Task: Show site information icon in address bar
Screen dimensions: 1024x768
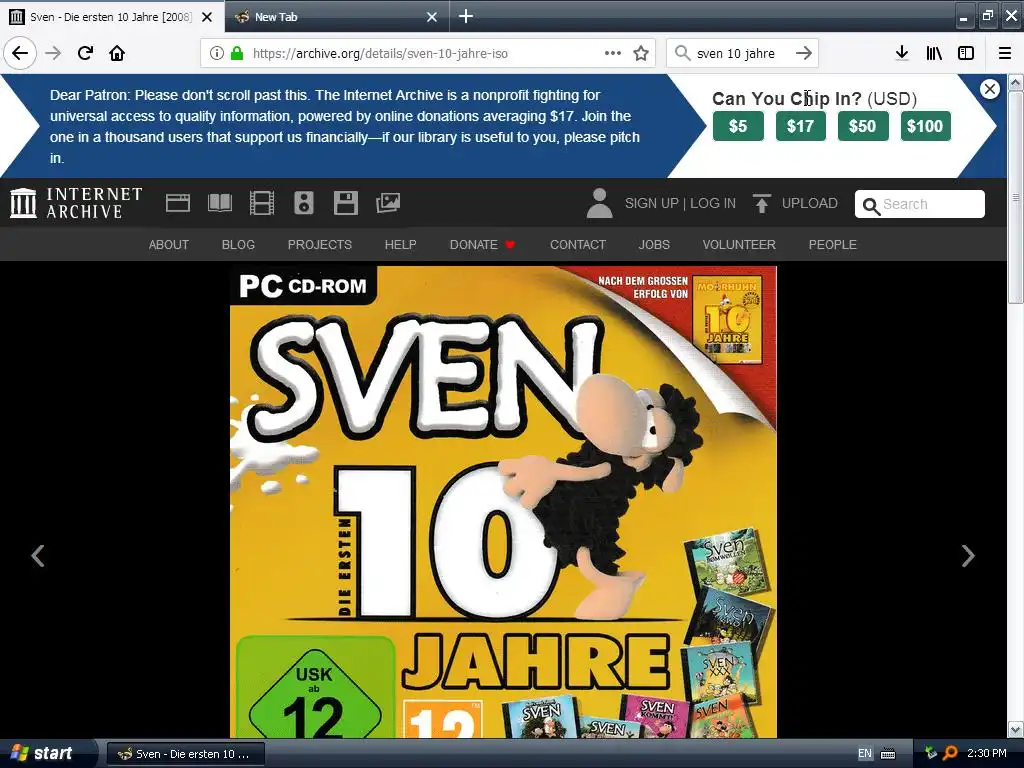Action: (217, 54)
